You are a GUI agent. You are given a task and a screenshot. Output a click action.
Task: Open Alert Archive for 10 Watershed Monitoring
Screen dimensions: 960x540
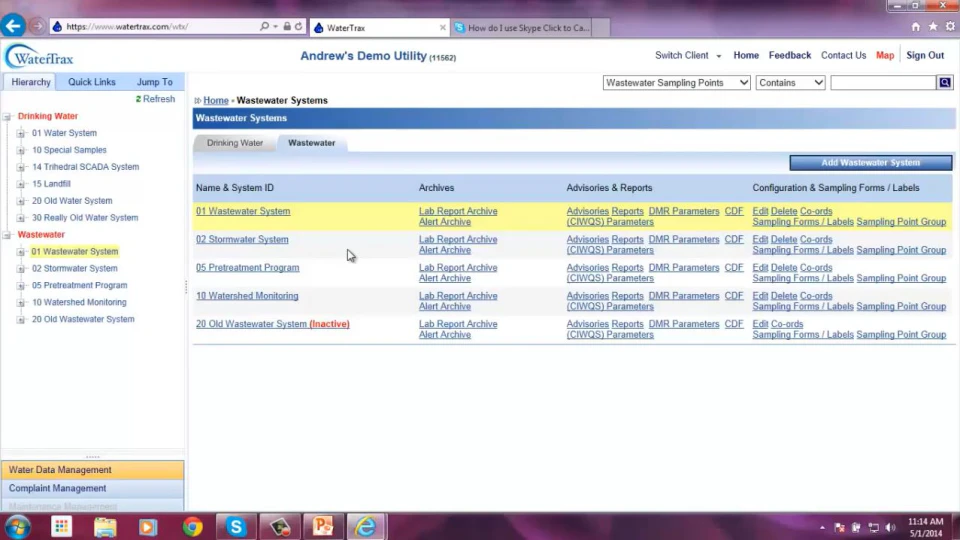(x=444, y=306)
